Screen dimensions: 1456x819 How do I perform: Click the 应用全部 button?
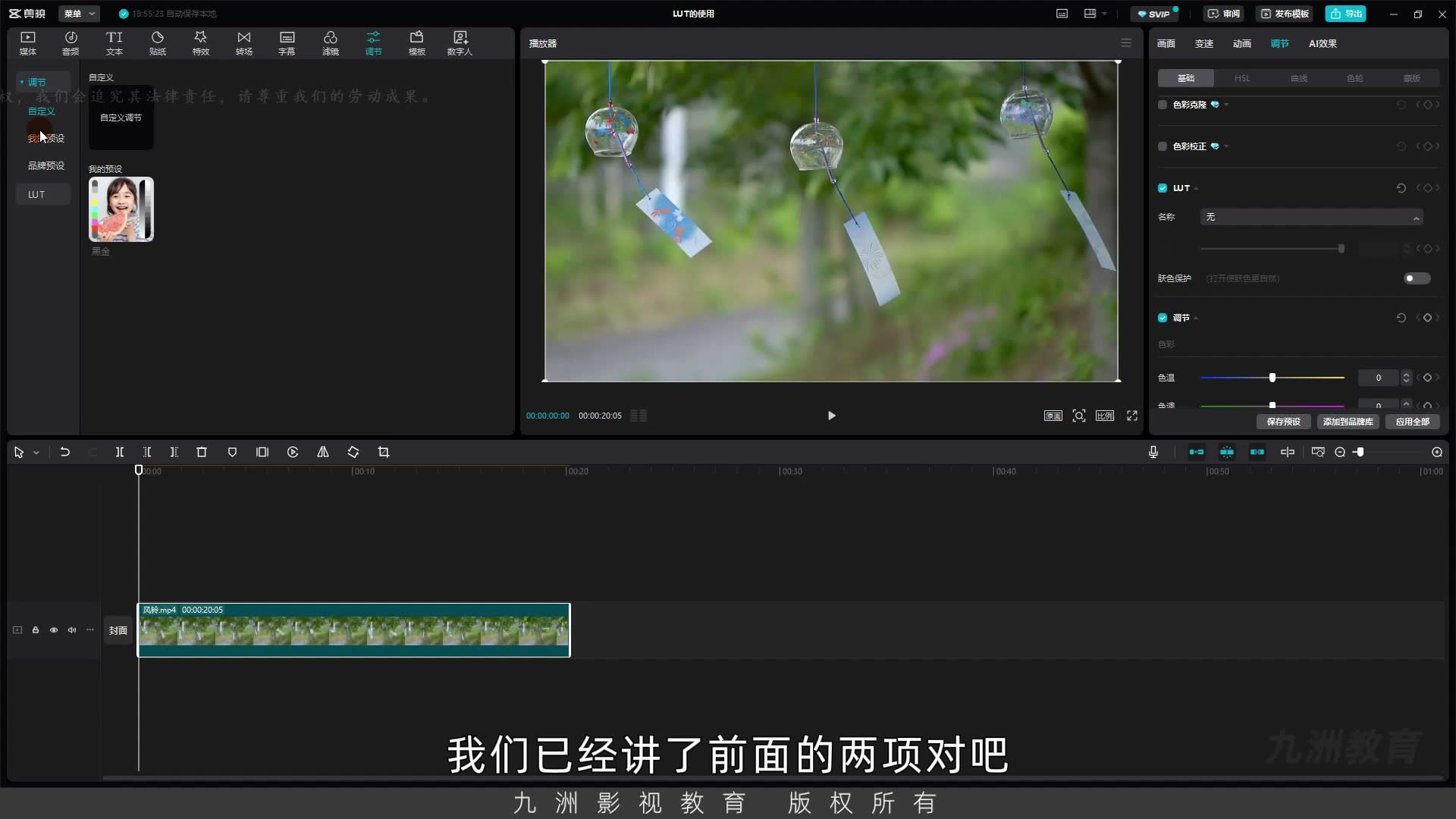click(1412, 422)
